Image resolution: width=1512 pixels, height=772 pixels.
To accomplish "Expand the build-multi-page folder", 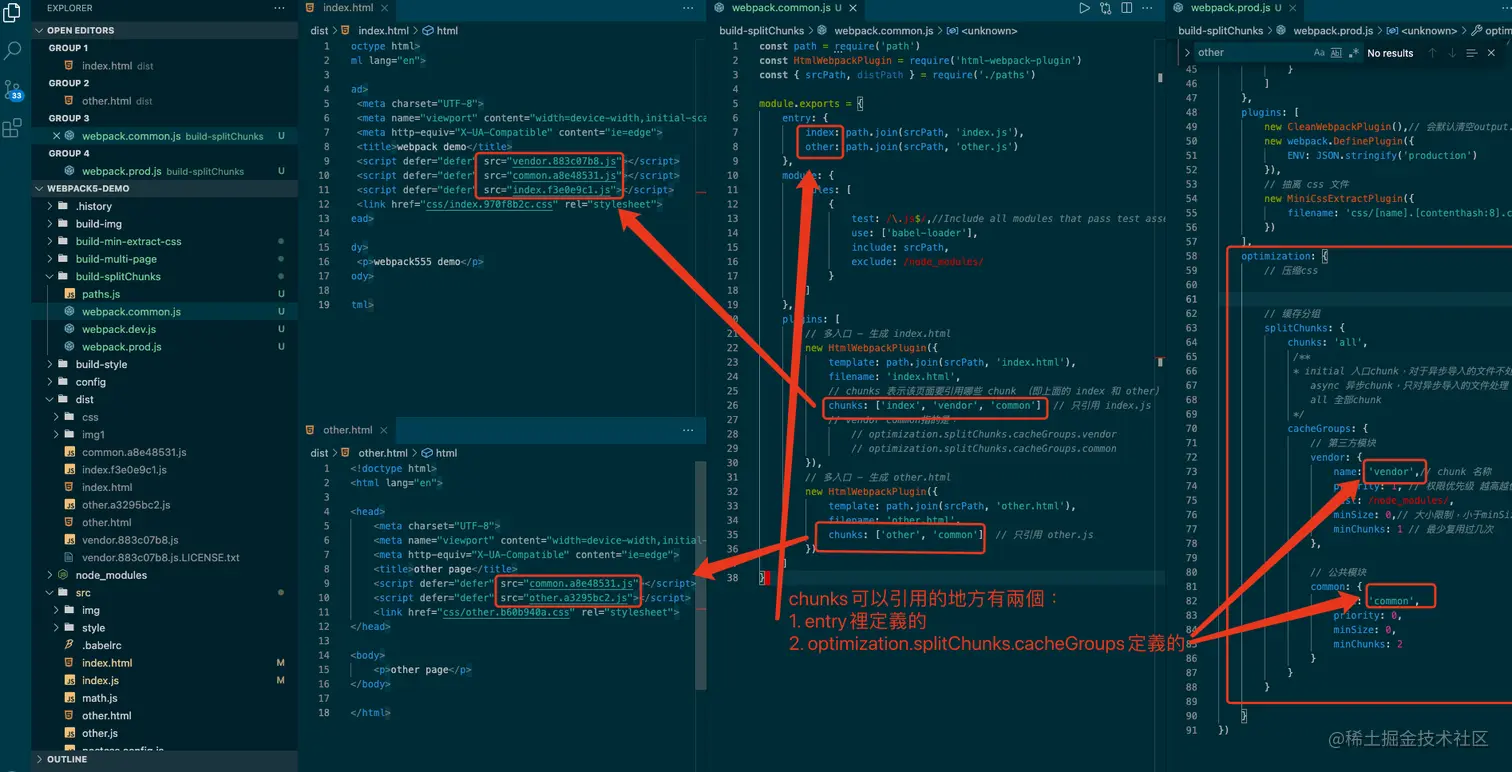I will [x=165, y=259].
